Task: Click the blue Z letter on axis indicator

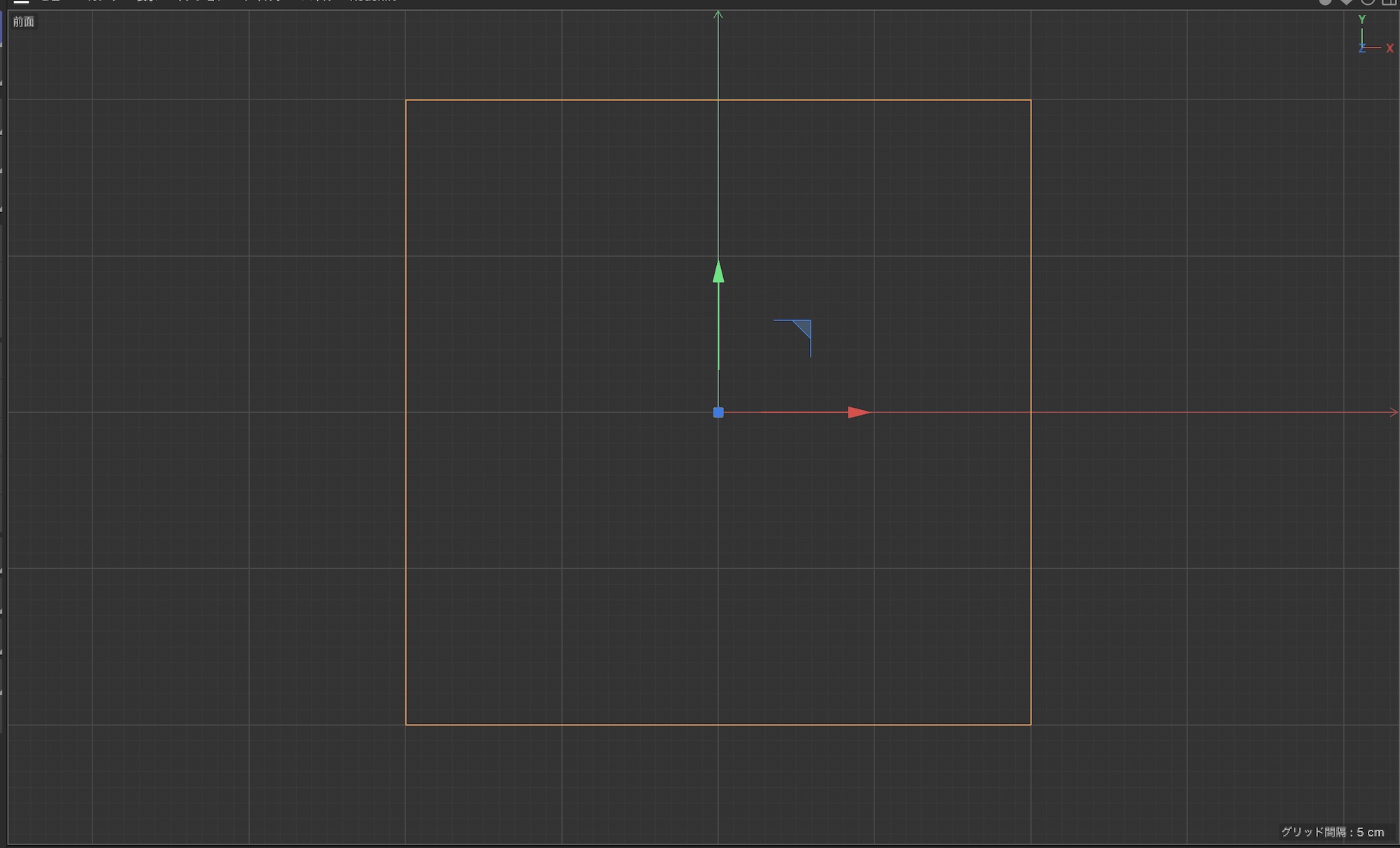Action: click(x=1362, y=48)
